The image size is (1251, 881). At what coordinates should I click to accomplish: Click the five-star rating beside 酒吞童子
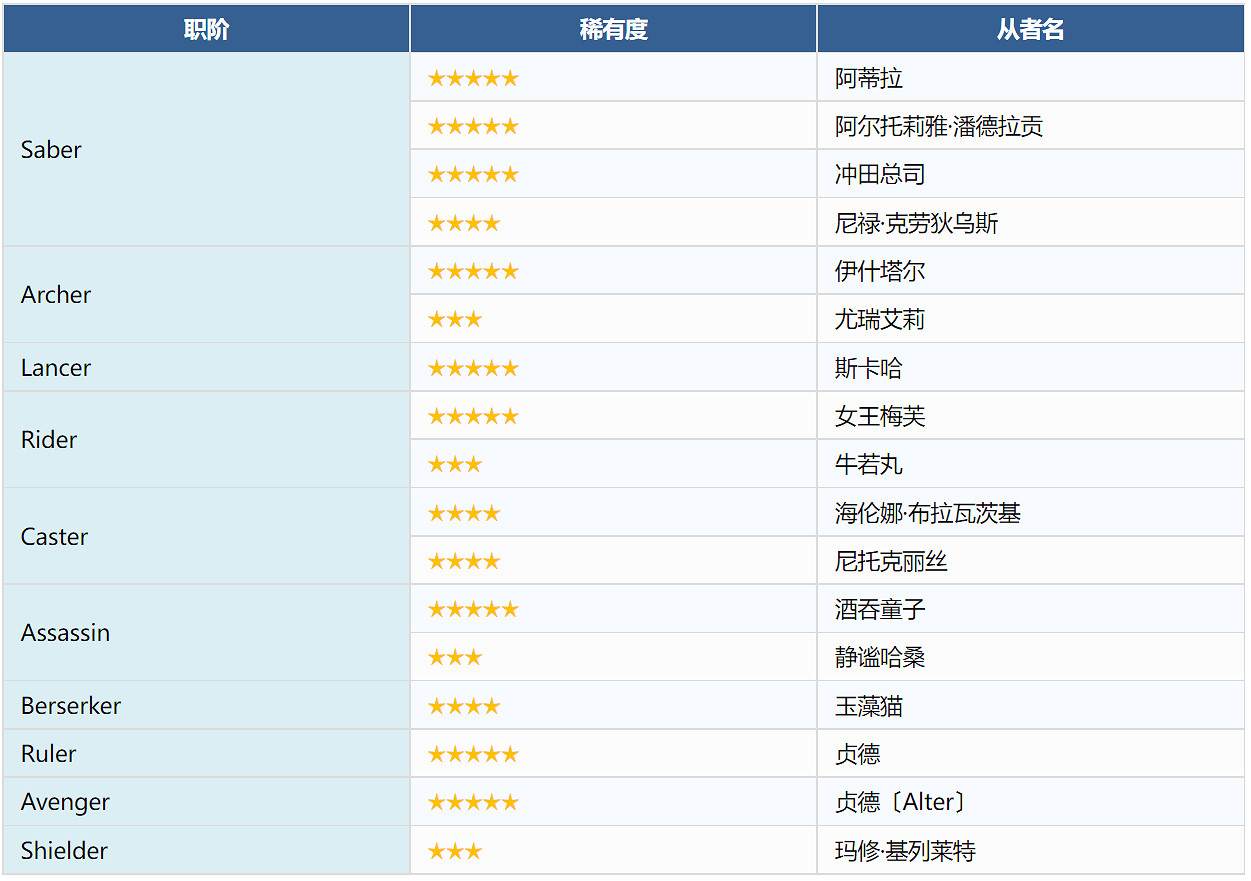pos(473,609)
